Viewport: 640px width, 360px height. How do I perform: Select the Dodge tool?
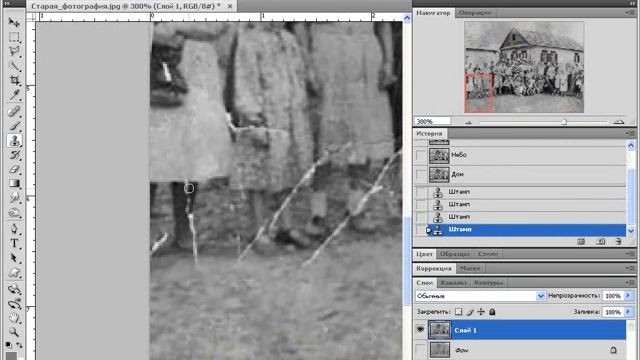click(14, 212)
